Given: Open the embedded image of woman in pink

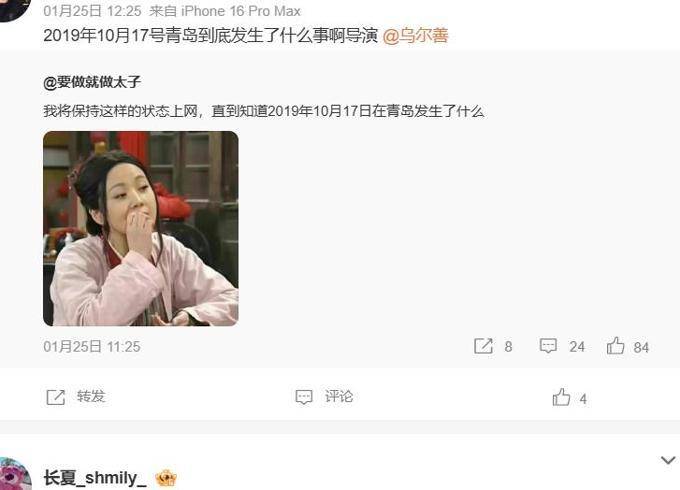Looking at the screenshot, I should point(141,229).
